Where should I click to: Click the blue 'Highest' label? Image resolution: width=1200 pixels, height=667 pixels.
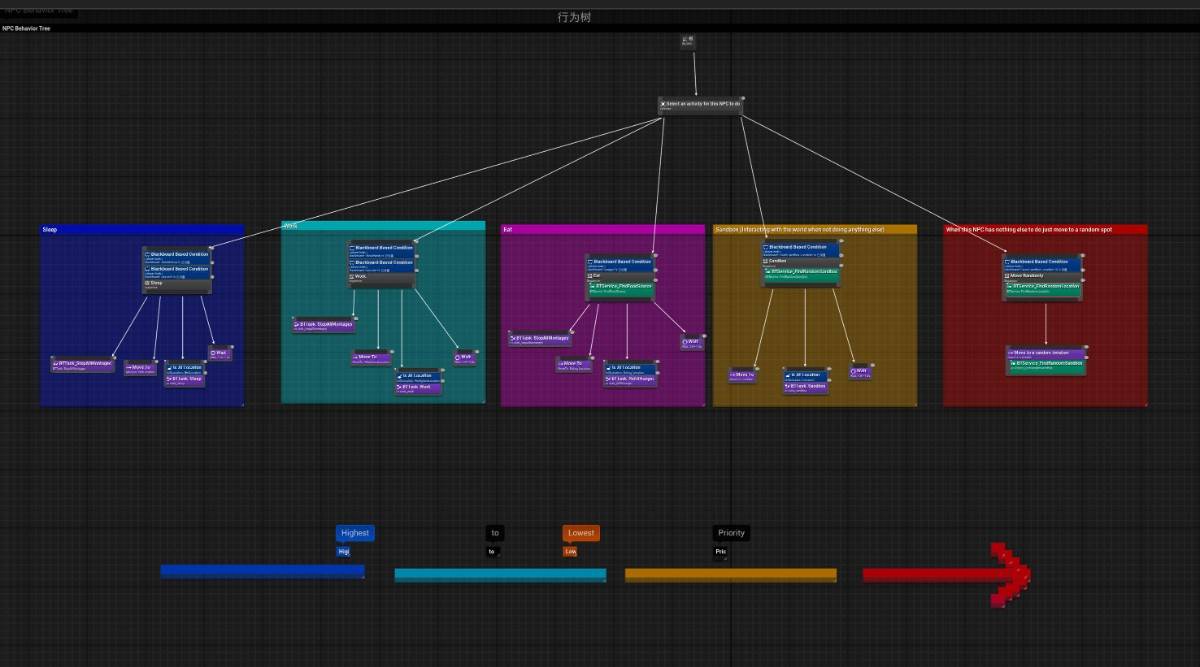tap(354, 533)
